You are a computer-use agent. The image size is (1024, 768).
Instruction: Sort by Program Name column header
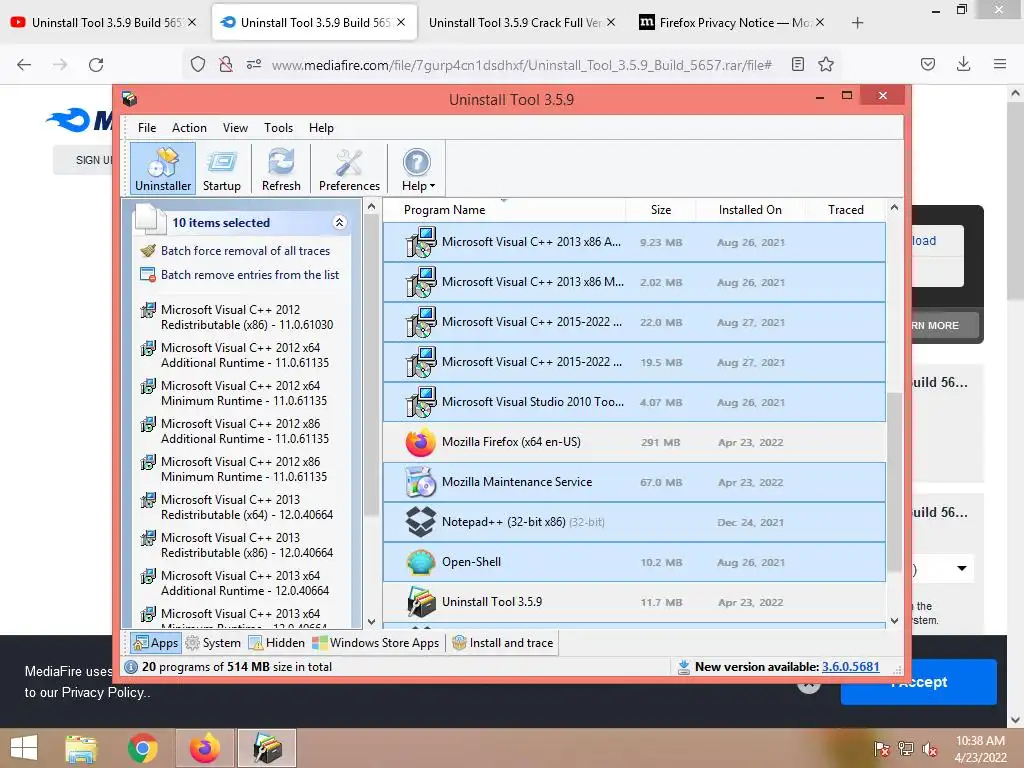[444, 210]
